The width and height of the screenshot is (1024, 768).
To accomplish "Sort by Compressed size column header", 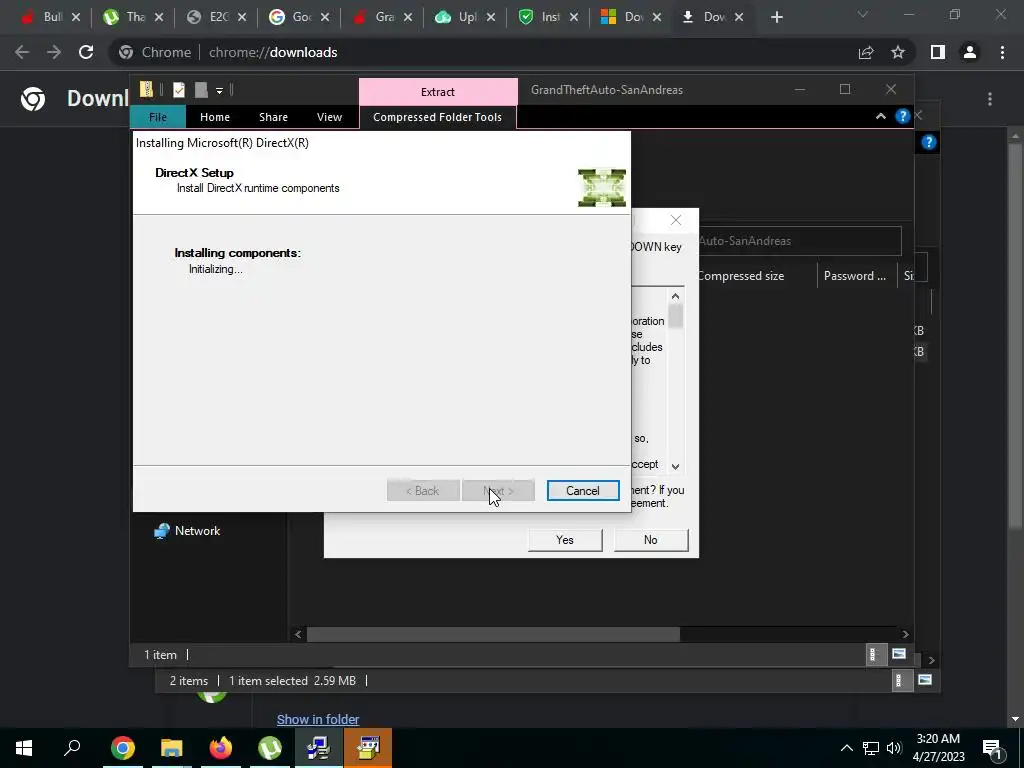I will click(741, 276).
